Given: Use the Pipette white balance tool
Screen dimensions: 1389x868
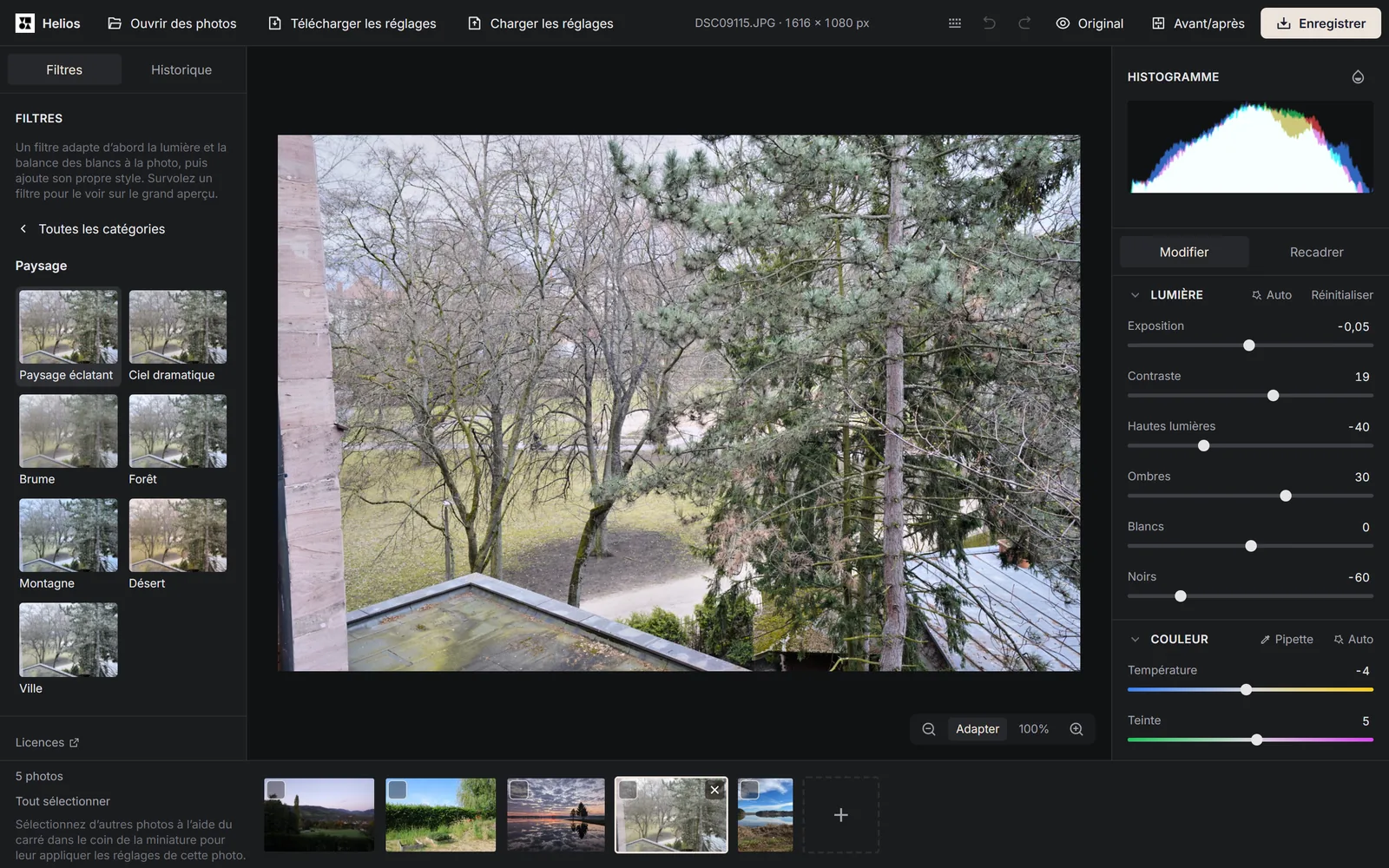Looking at the screenshot, I should [x=1287, y=640].
